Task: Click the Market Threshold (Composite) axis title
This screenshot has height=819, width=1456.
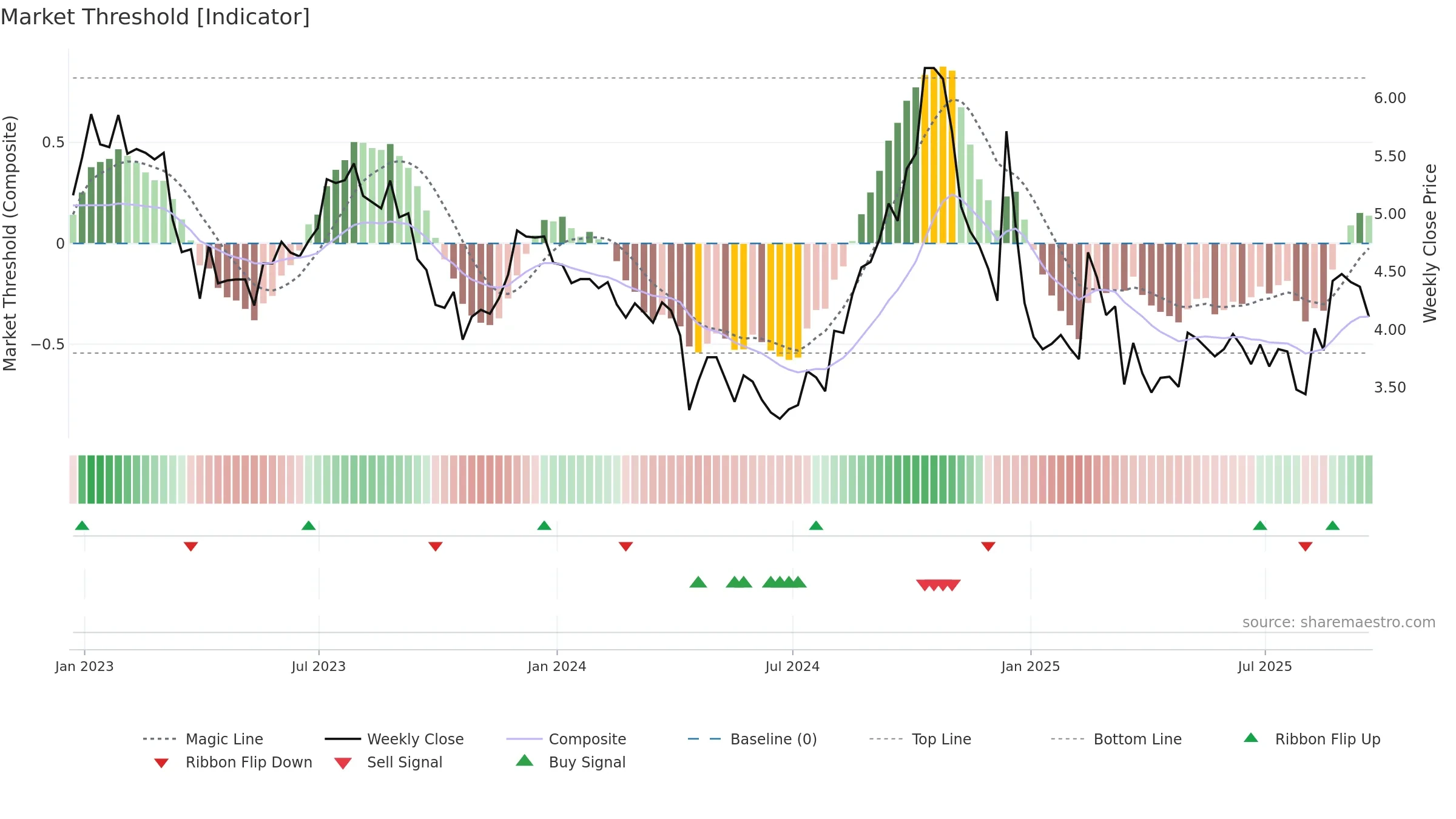Action: [x=10, y=243]
